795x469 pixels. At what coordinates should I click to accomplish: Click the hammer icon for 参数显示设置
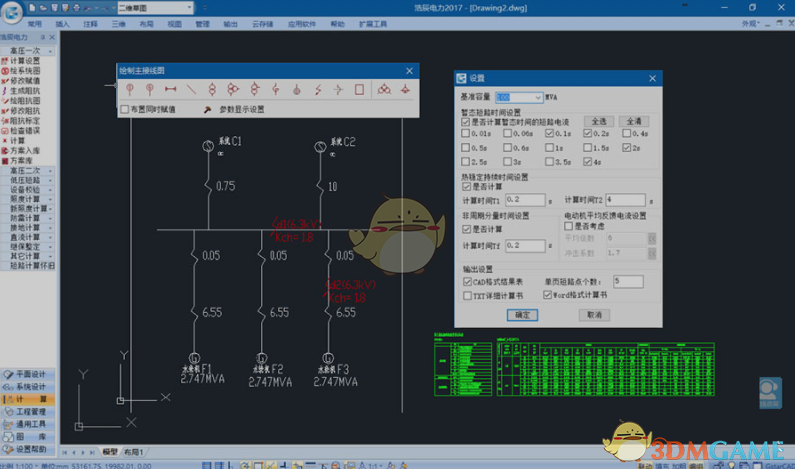207,110
